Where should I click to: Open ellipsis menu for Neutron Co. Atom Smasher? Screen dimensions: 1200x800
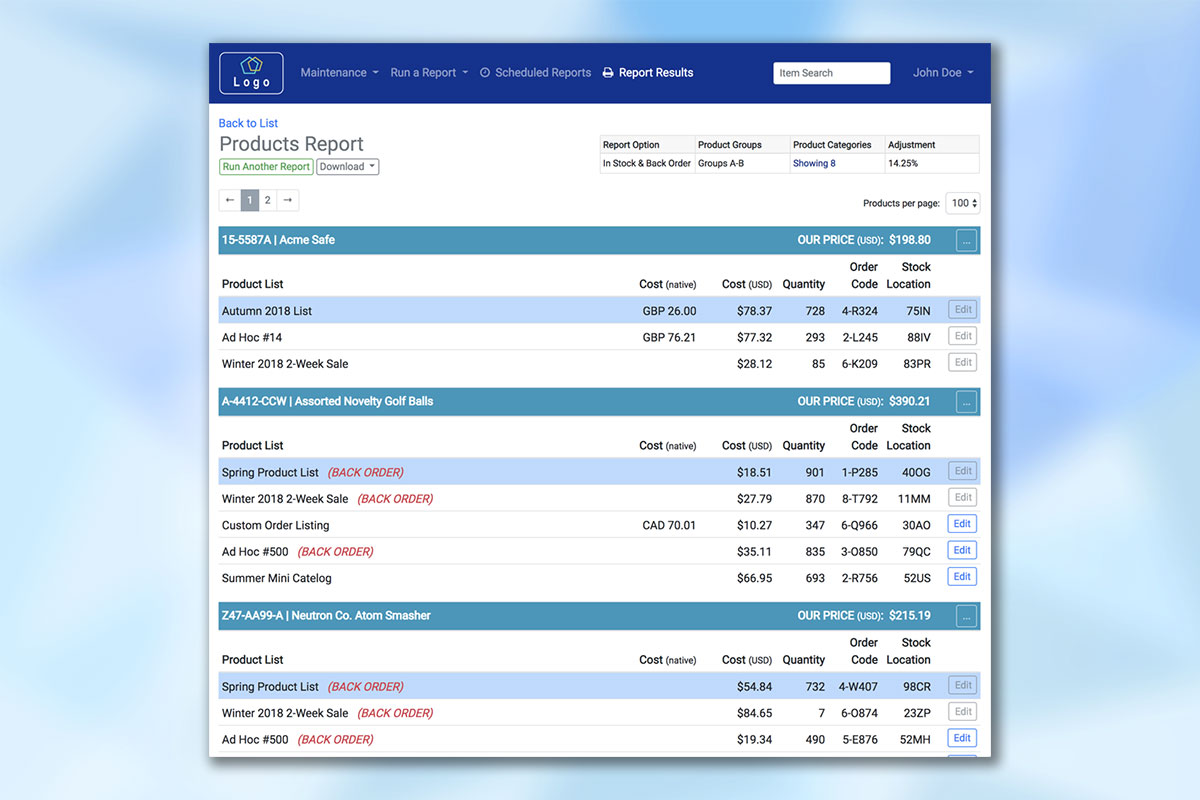point(966,616)
